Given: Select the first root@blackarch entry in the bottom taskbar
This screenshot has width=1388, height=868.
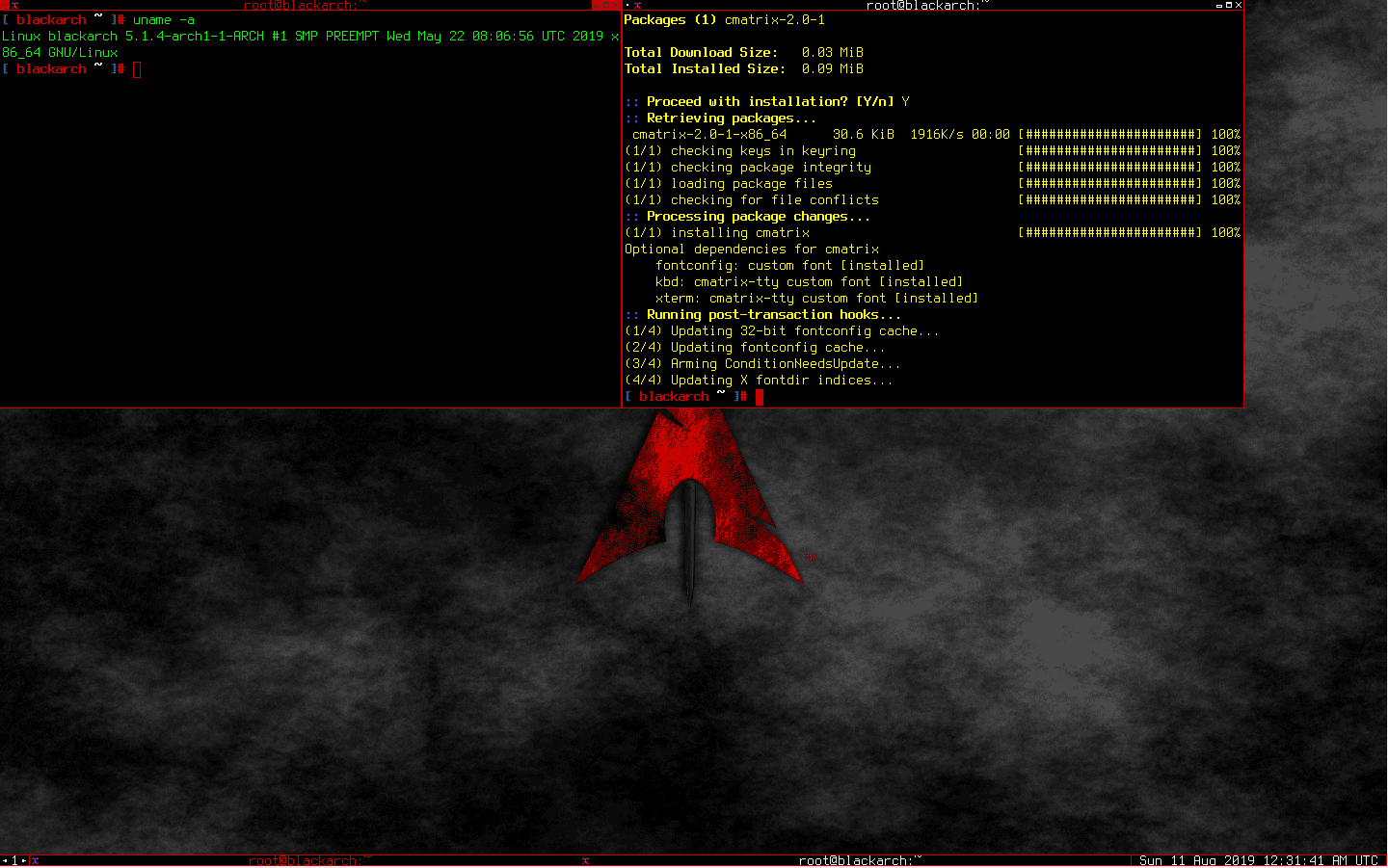Looking at the screenshot, I should click(304, 860).
